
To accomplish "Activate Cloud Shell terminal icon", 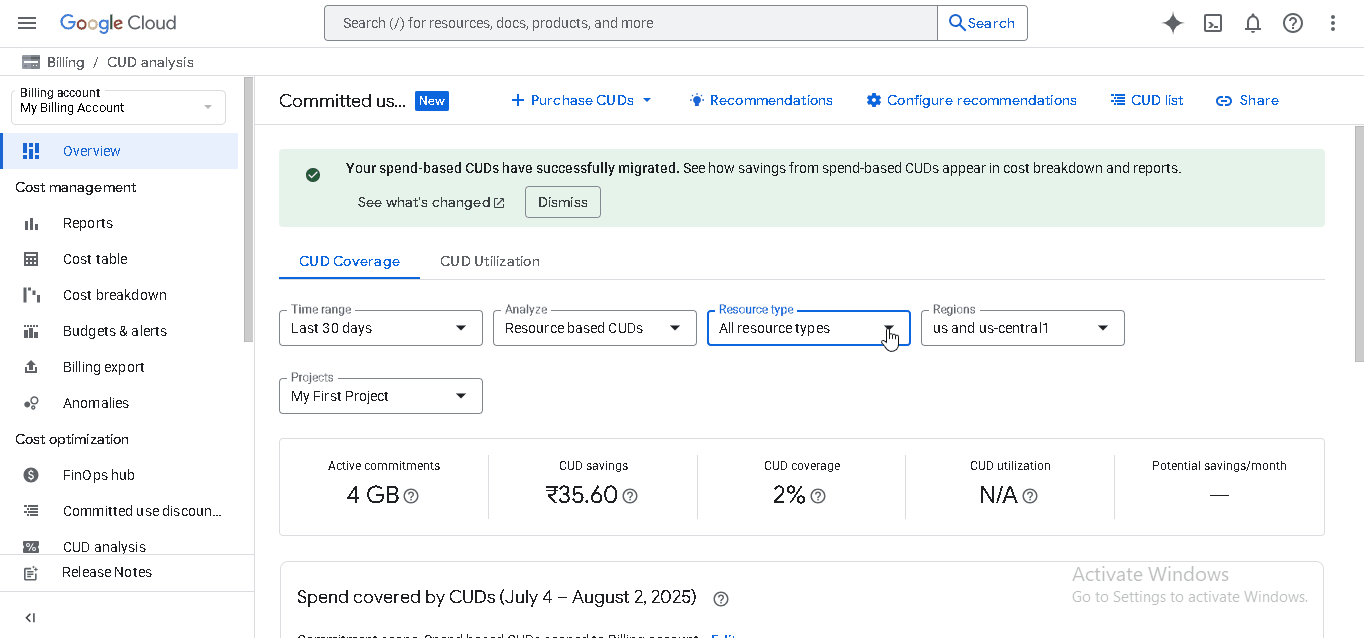I will point(1213,23).
